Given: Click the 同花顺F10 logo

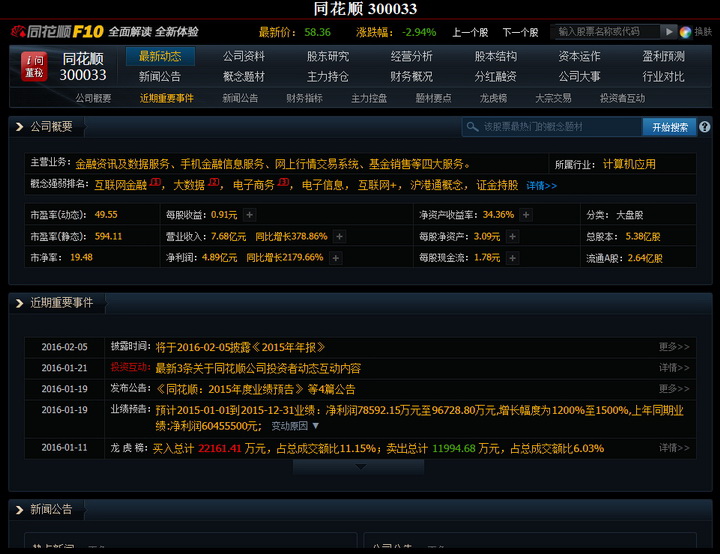Looking at the screenshot, I should (57, 31).
